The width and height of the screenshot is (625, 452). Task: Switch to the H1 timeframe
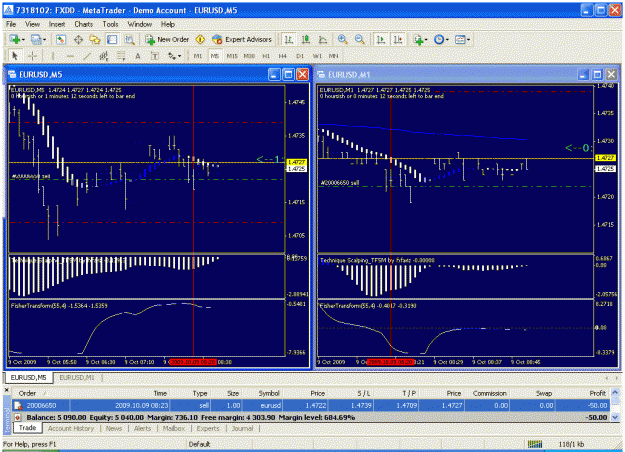pyautogui.click(x=266, y=56)
